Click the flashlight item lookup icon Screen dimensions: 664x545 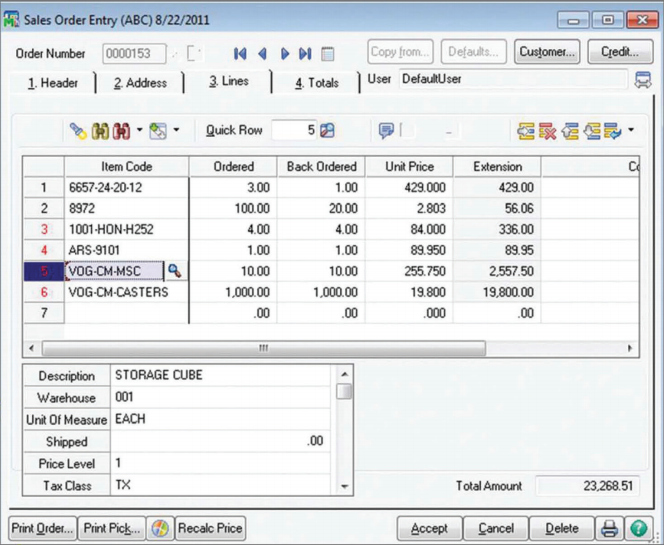[78, 131]
